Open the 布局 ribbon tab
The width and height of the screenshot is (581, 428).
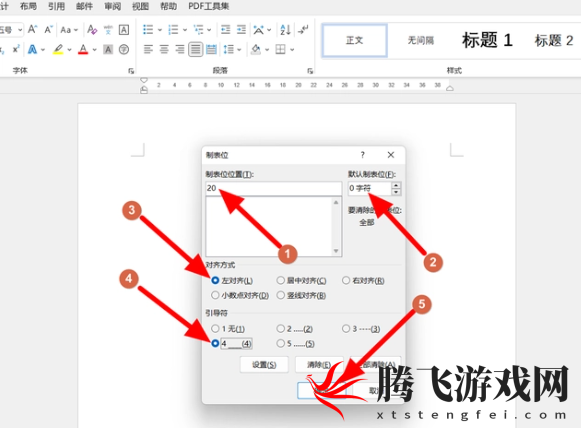tap(28, 6)
